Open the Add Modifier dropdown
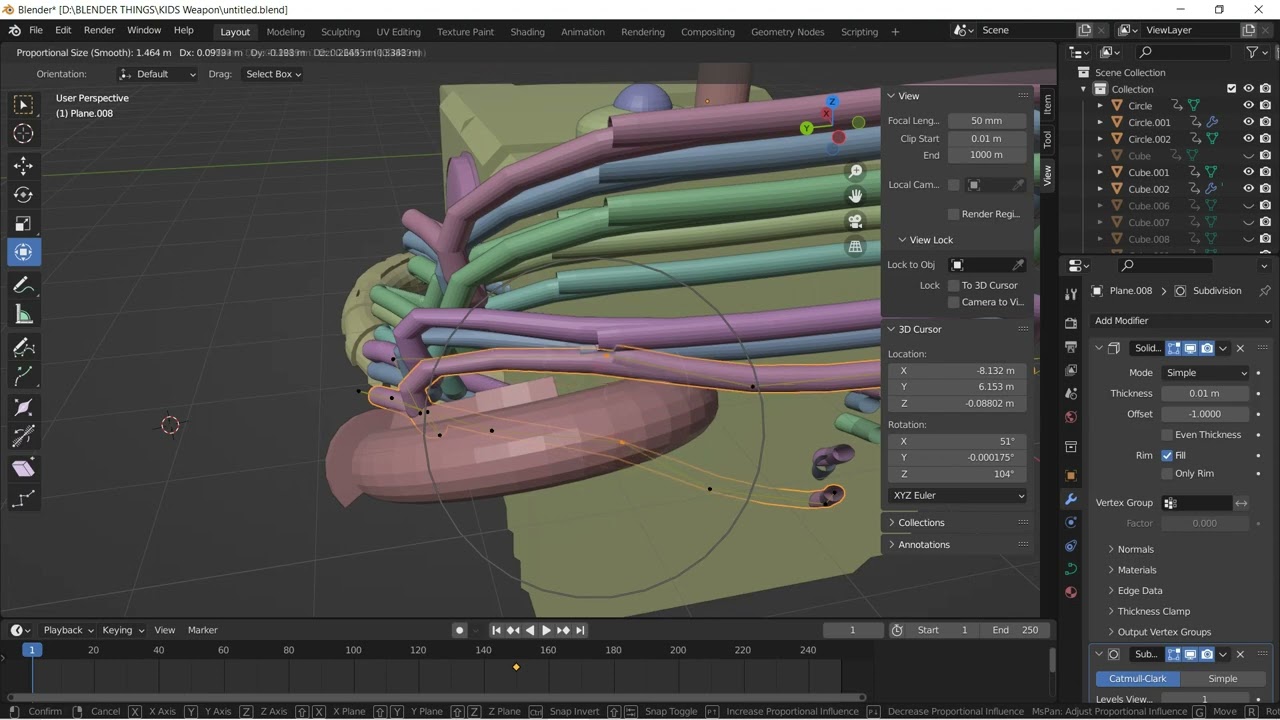Viewport: 1280px width, 720px height. (1182, 321)
